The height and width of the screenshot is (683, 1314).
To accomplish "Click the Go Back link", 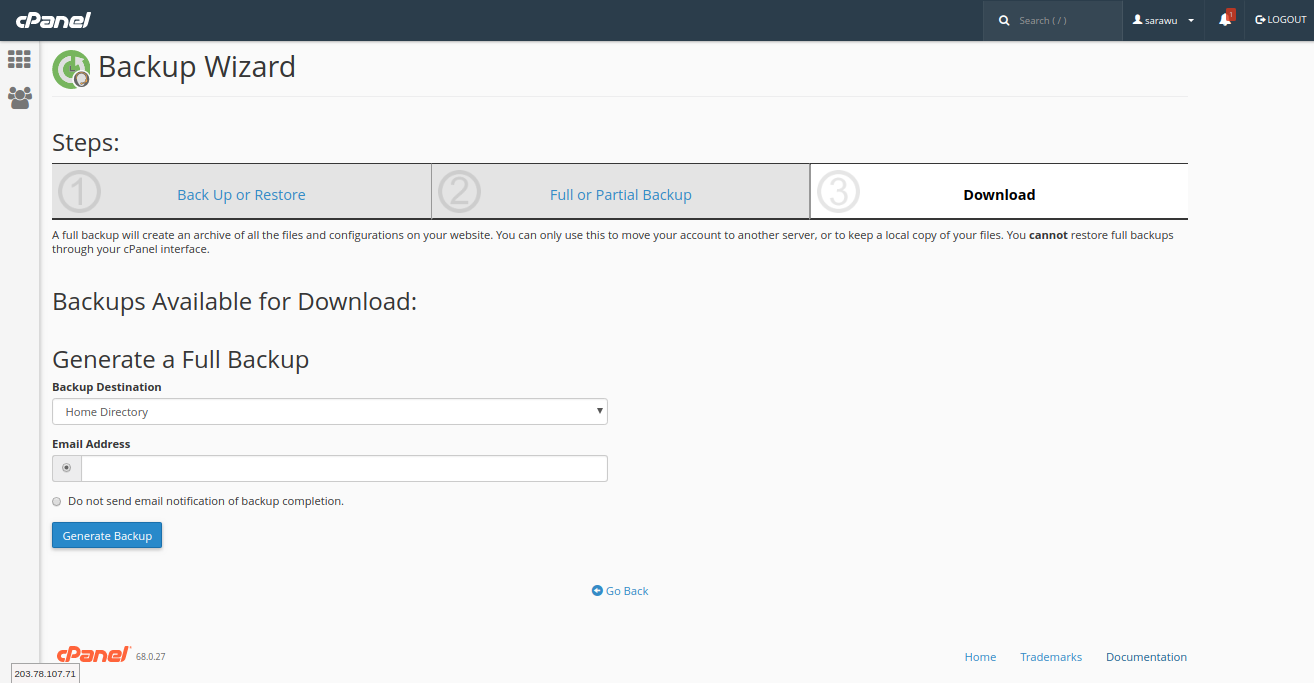I will coord(620,591).
